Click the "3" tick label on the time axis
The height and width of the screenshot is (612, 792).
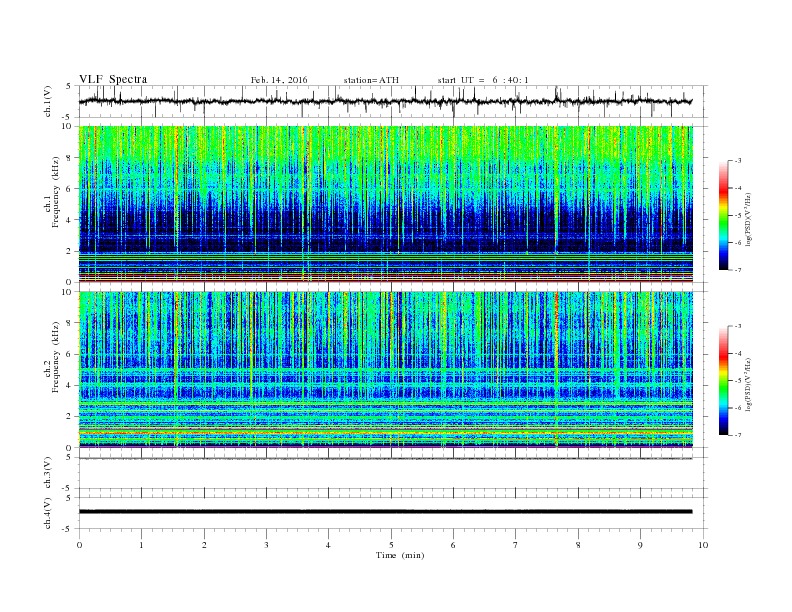click(x=266, y=545)
